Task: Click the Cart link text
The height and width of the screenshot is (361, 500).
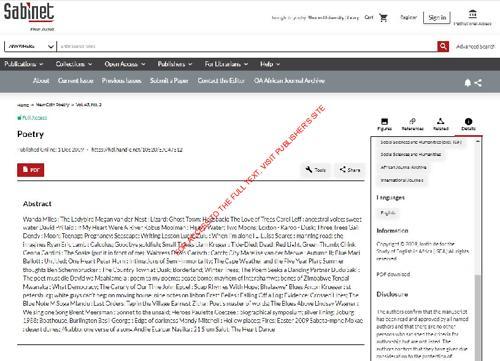Action: (x=369, y=17)
